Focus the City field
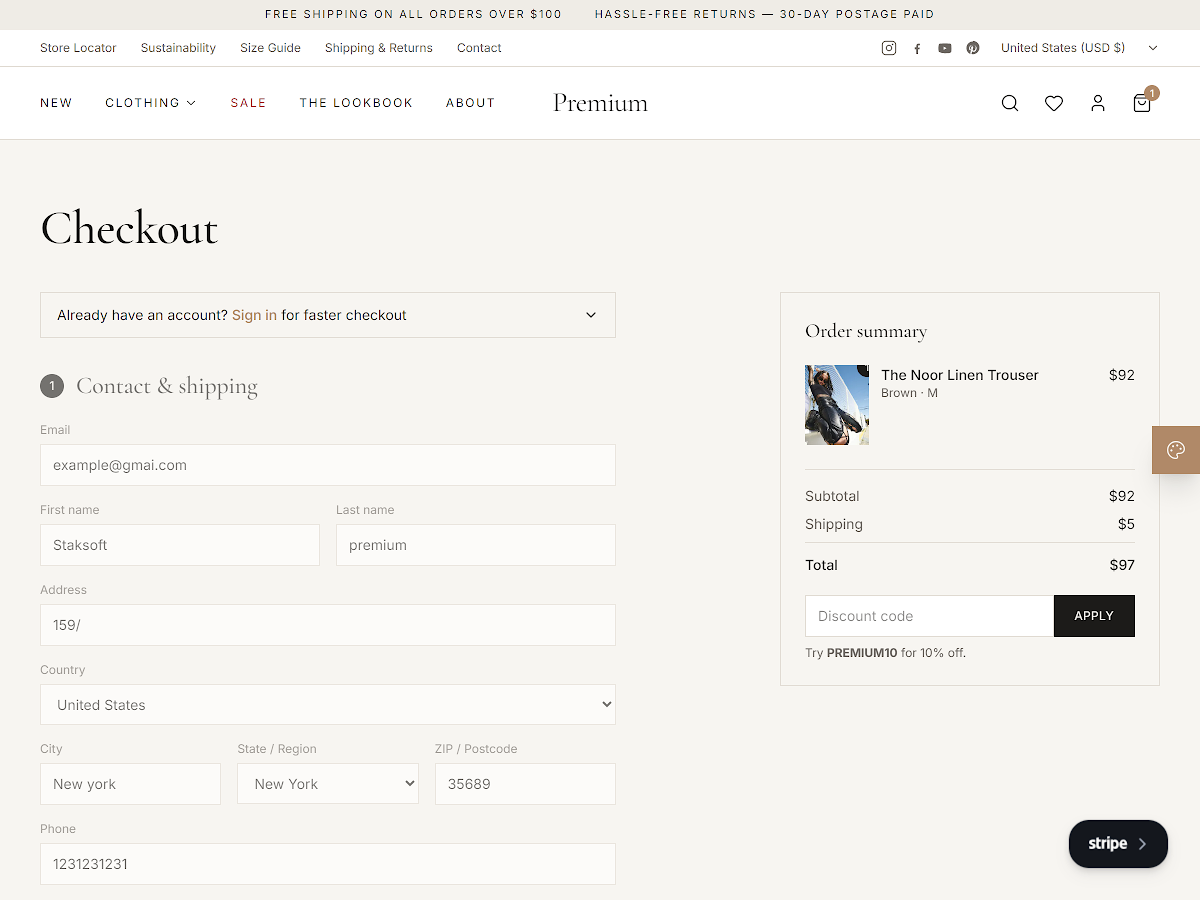Screen dimensions: 1200x900 coord(130,784)
